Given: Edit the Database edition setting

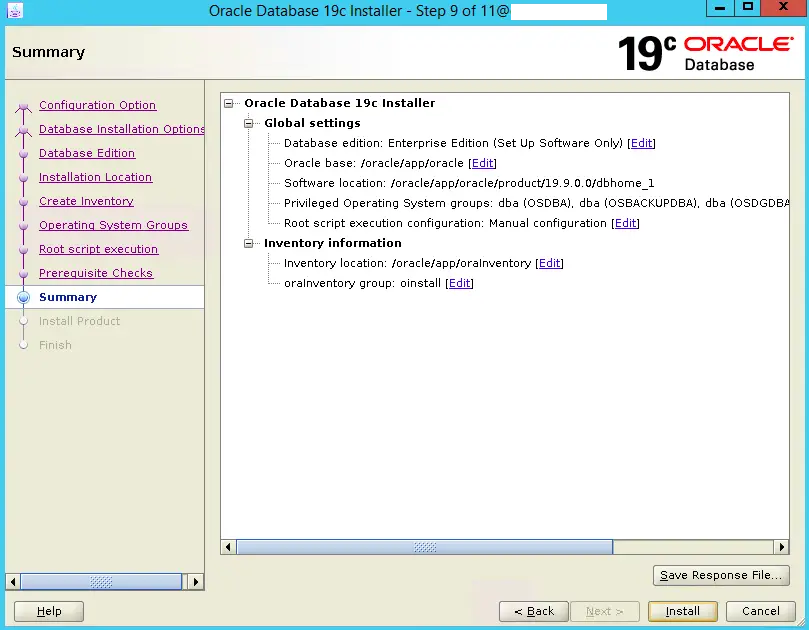Looking at the screenshot, I should pyautogui.click(x=641, y=143).
